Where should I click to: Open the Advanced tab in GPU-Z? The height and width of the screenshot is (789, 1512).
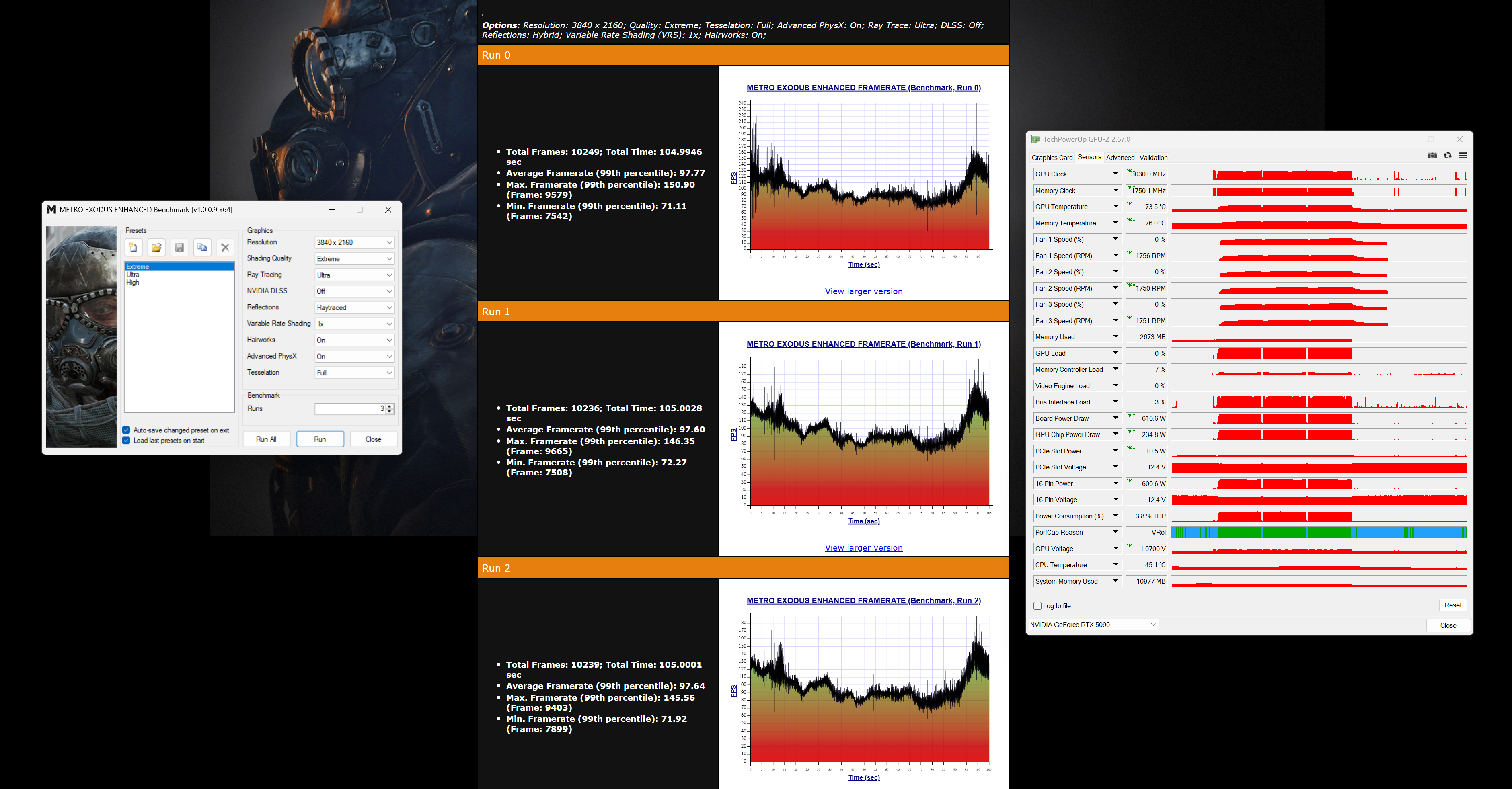[x=1120, y=158]
